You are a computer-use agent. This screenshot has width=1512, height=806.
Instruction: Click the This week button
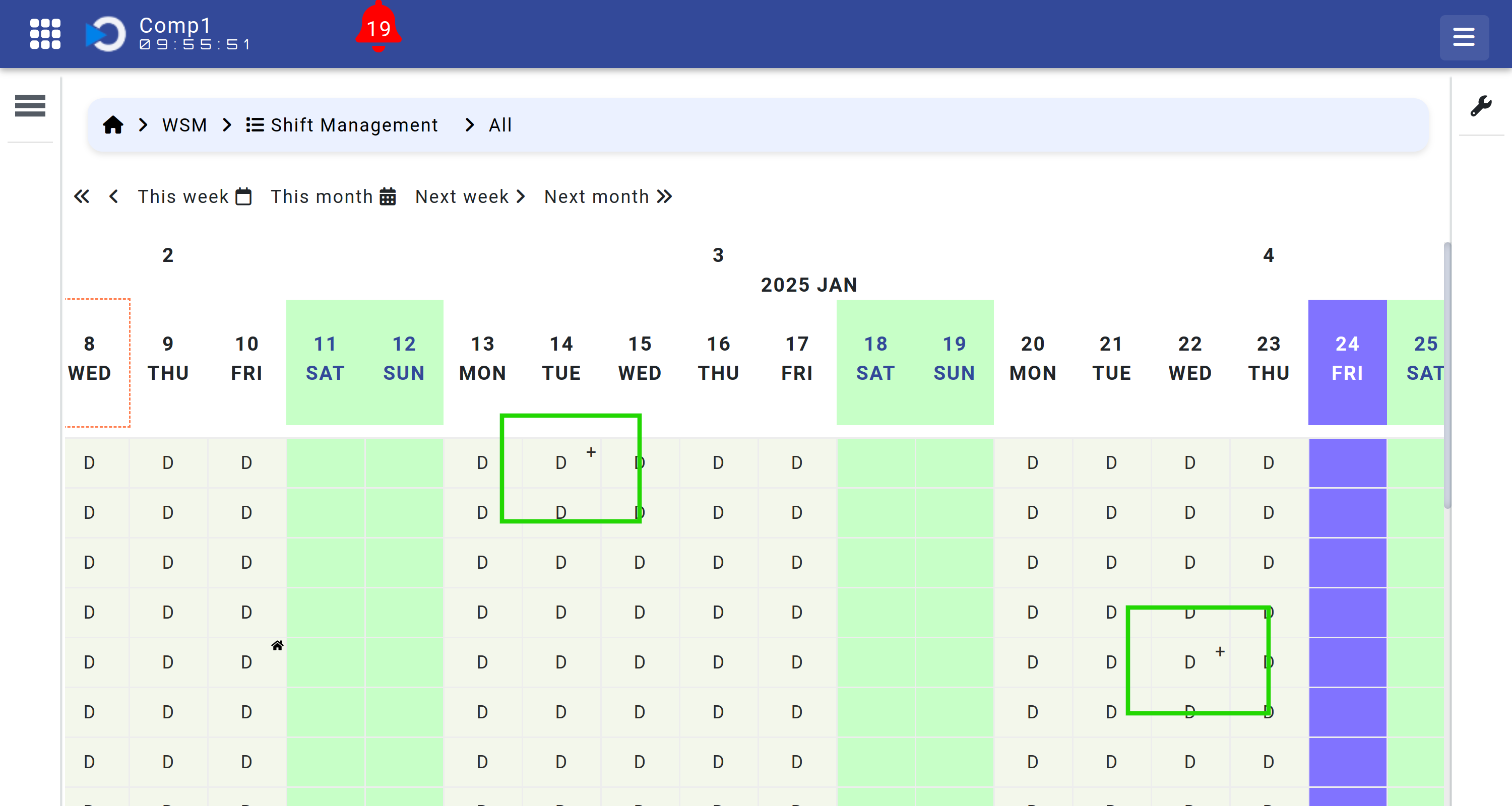point(194,196)
